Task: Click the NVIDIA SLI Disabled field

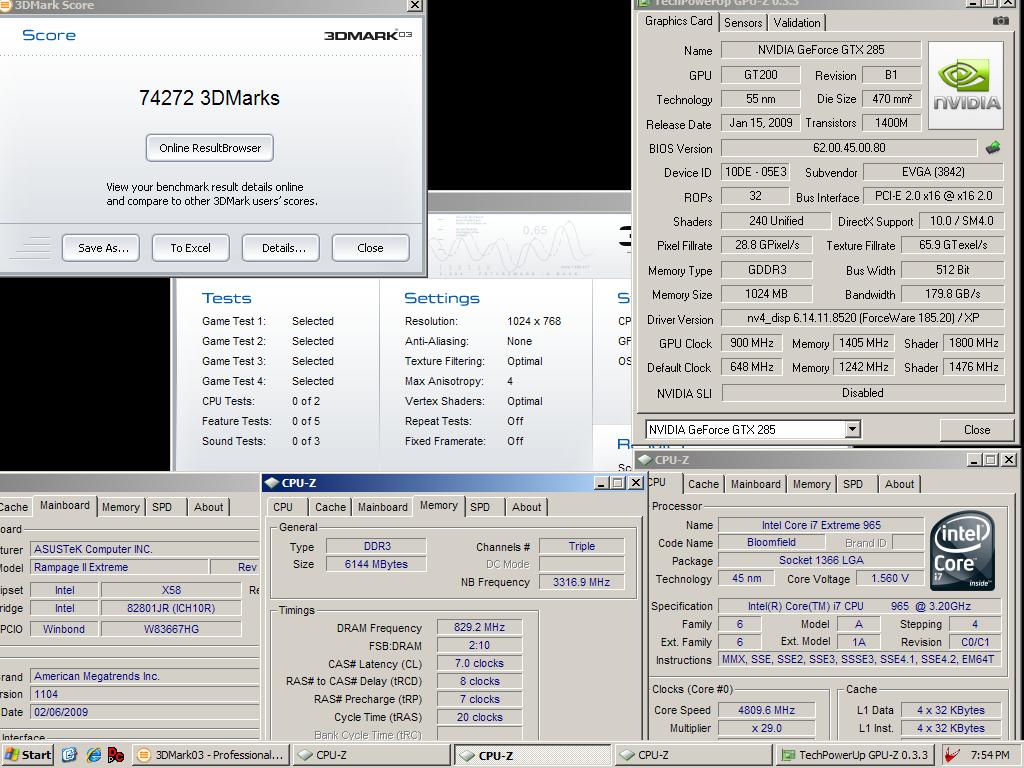Action: click(863, 392)
